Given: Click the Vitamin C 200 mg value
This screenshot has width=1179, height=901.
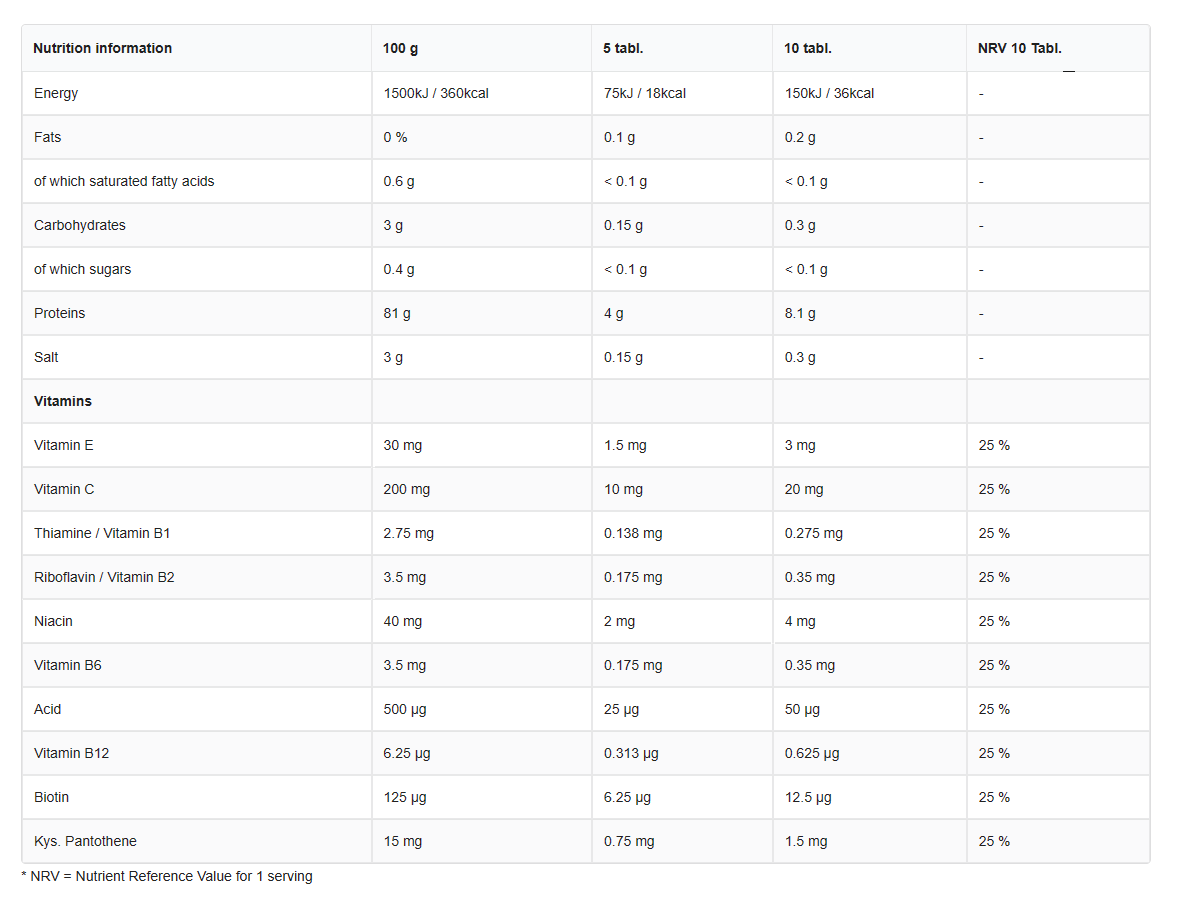Looking at the screenshot, I should click(x=407, y=489).
